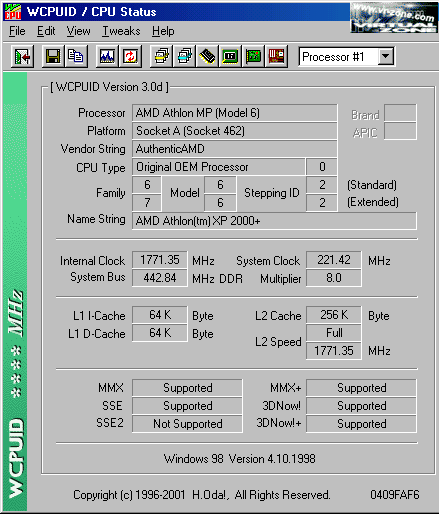Click the green chipset chip icon
Viewport: 439px width, 514px height.
pos(230,57)
